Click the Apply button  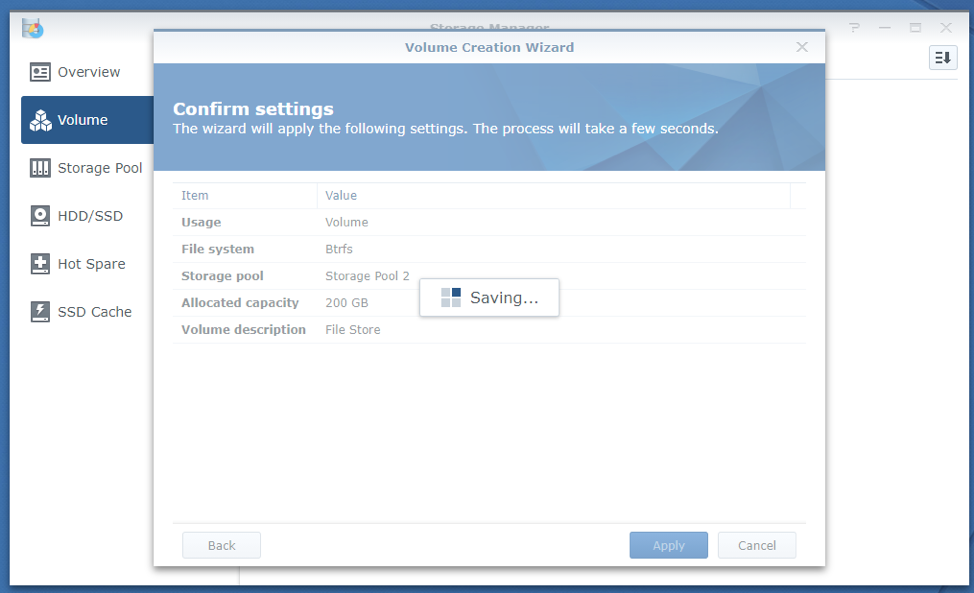(x=668, y=545)
